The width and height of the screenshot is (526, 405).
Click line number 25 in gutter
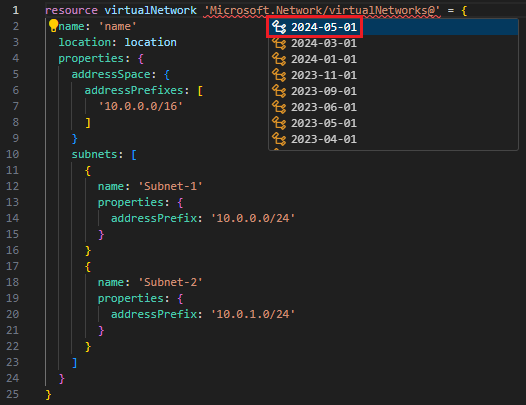click(13, 394)
